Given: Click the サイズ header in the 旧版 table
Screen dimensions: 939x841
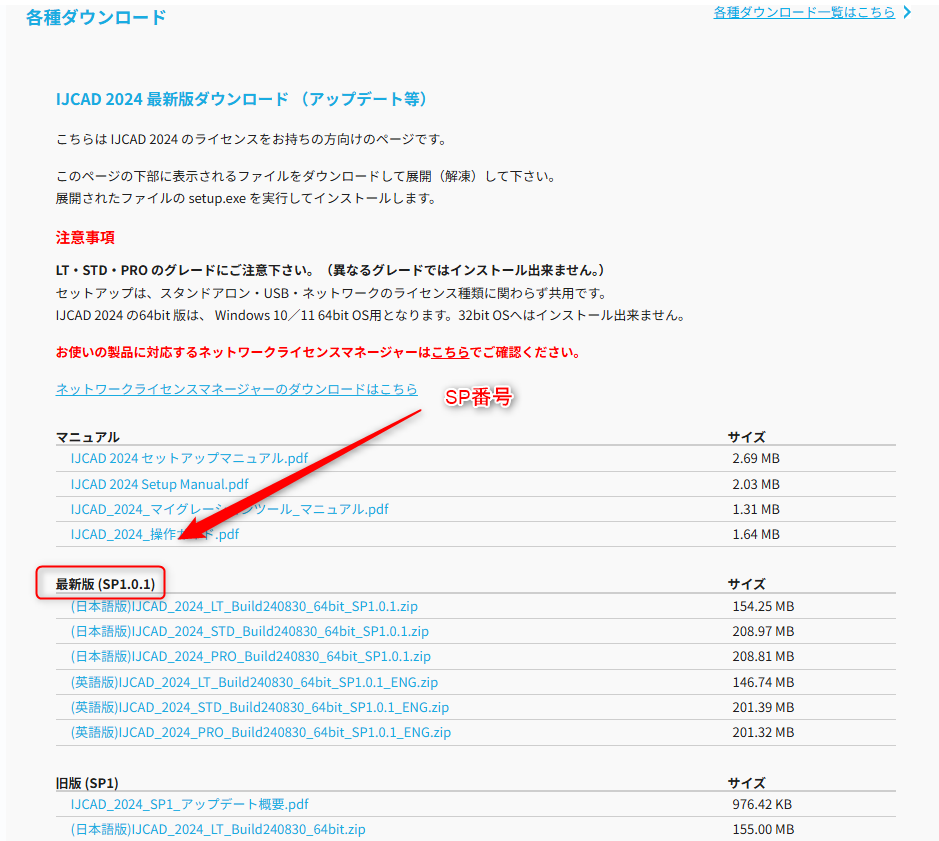Looking at the screenshot, I should click(x=747, y=783).
